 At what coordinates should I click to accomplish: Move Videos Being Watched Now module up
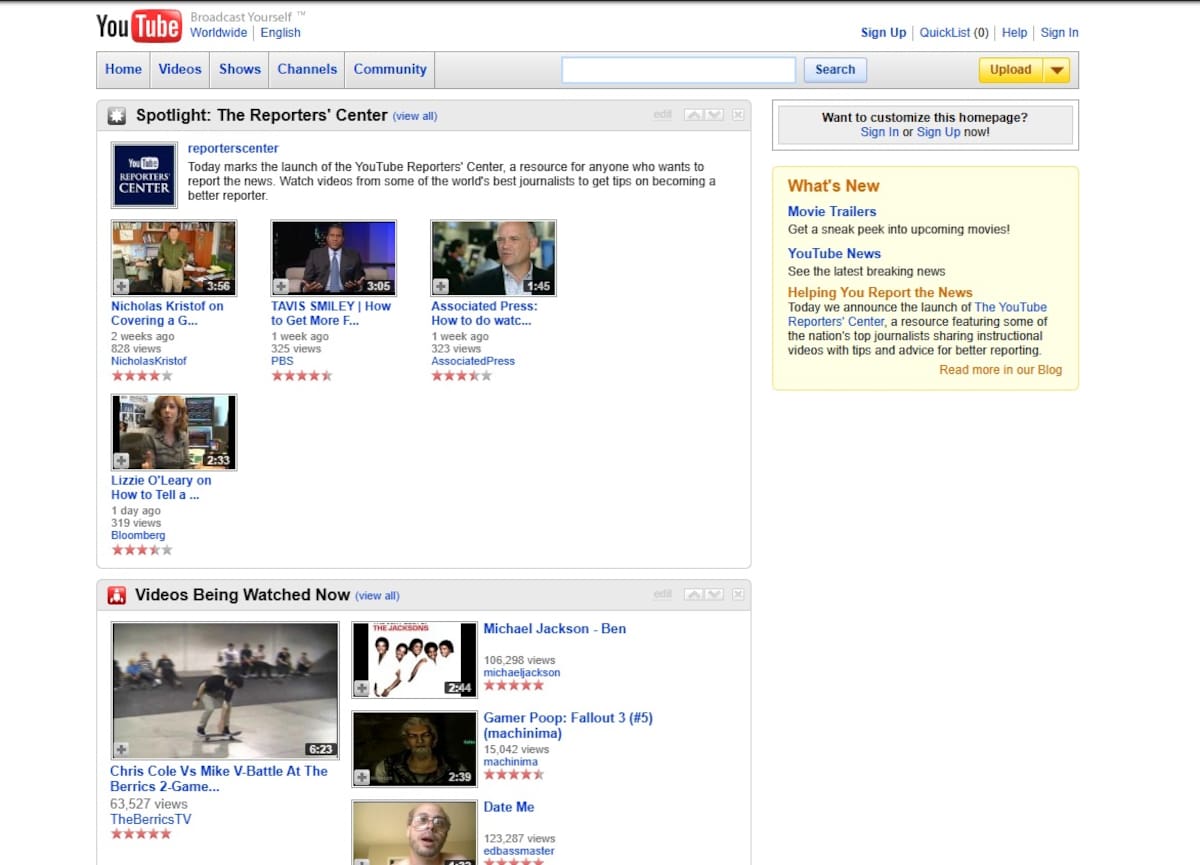click(x=694, y=595)
